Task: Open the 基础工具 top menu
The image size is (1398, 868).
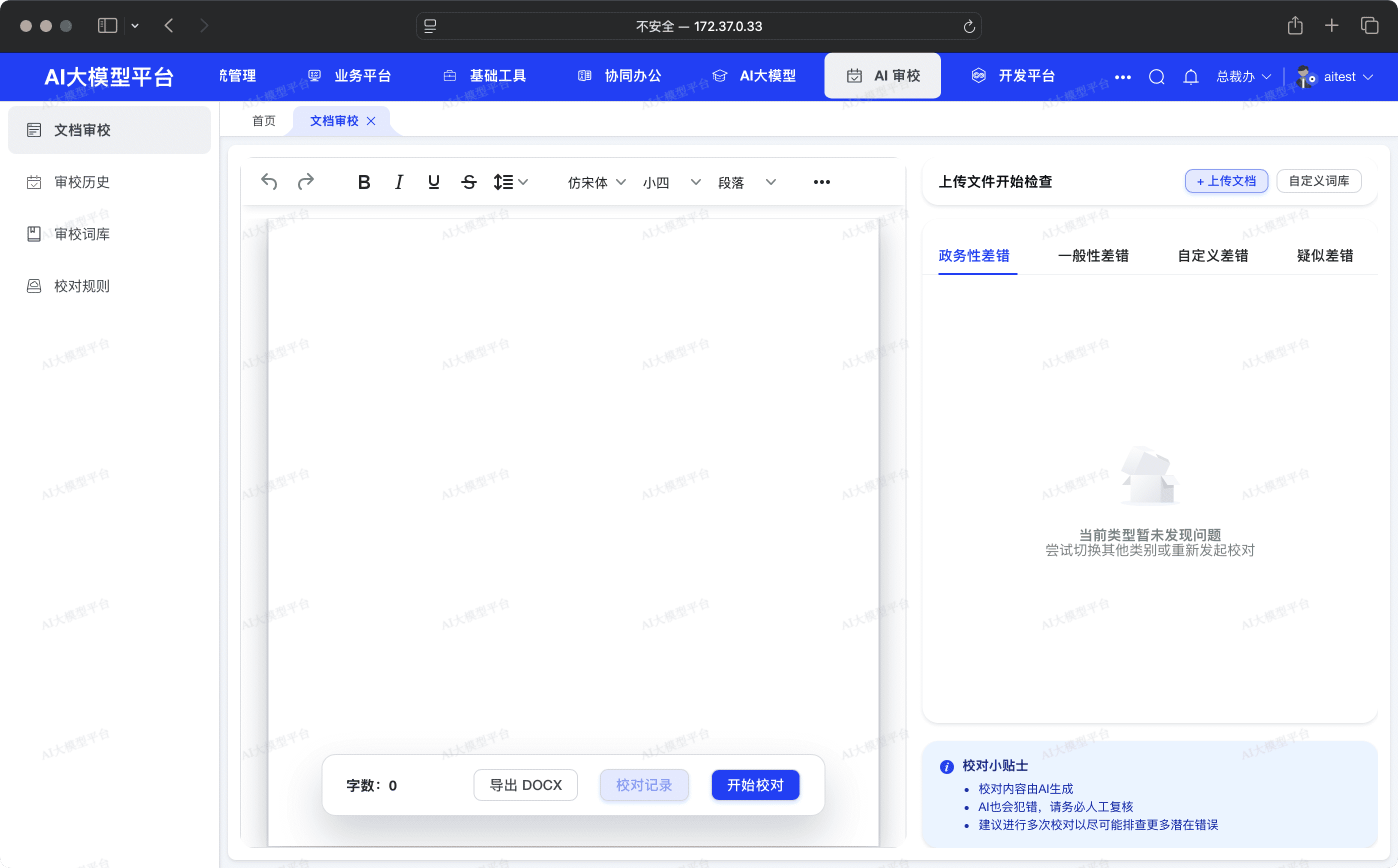Action: coord(484,76)
